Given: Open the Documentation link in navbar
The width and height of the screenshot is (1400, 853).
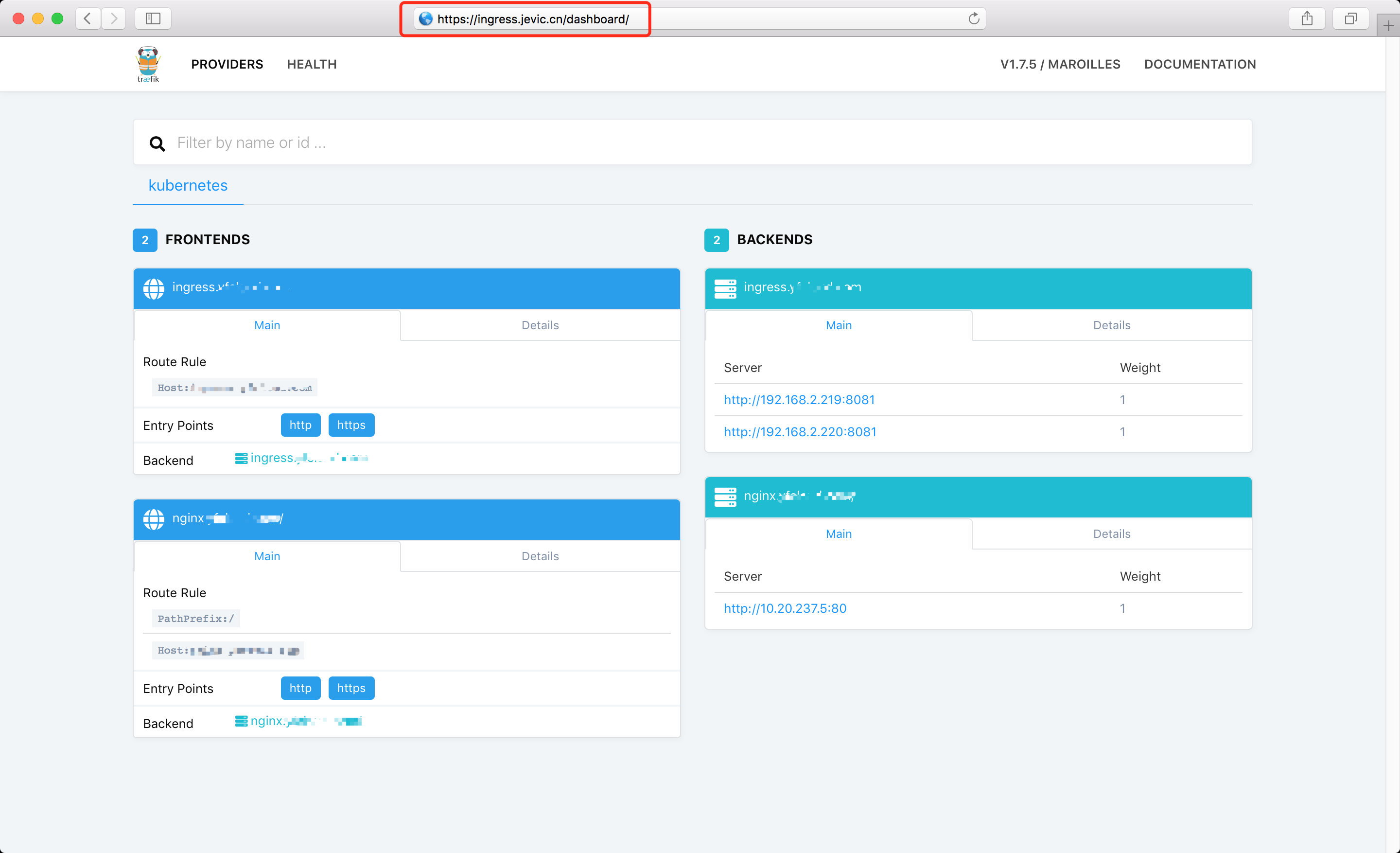Looking at the screenshot, I should [x=1199, y=64].
